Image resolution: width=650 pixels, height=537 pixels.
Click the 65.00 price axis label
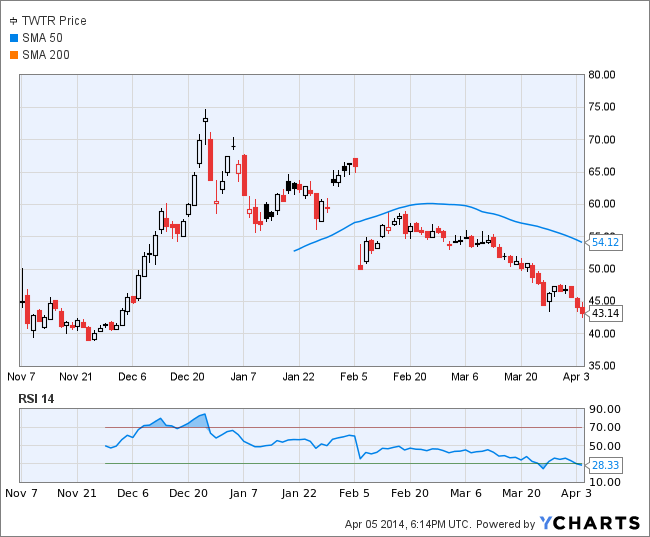pyautogui.click(x=601, y=172)
